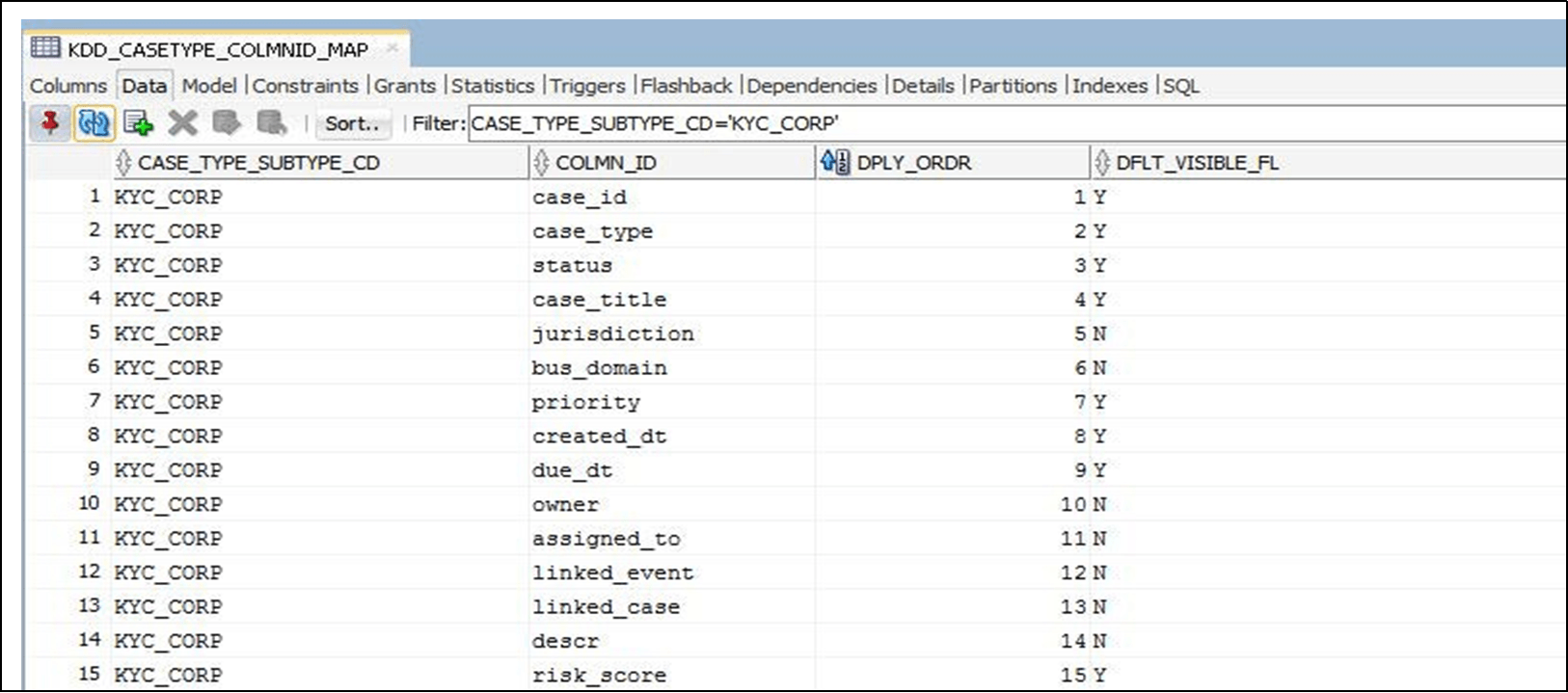The height and width of the screenshot is (693, 1568).
Task: Select row number 15 header
Action: (x=68, y=674)
